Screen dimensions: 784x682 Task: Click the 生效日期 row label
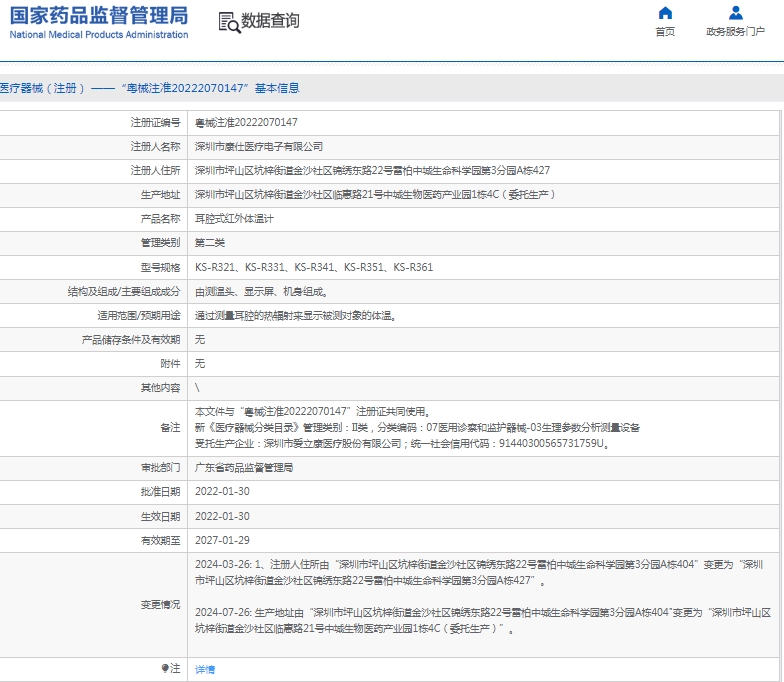click(x=160, y=516)
